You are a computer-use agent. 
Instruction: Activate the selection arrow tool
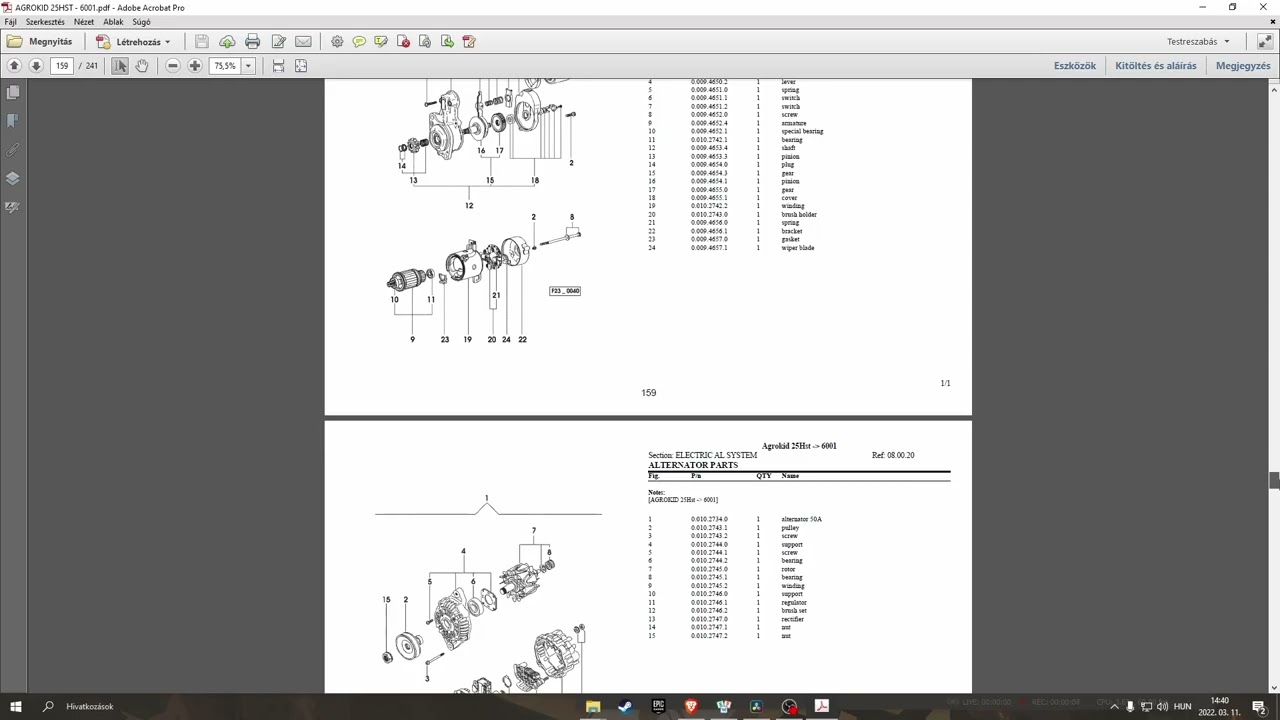[x=120, y=66]
